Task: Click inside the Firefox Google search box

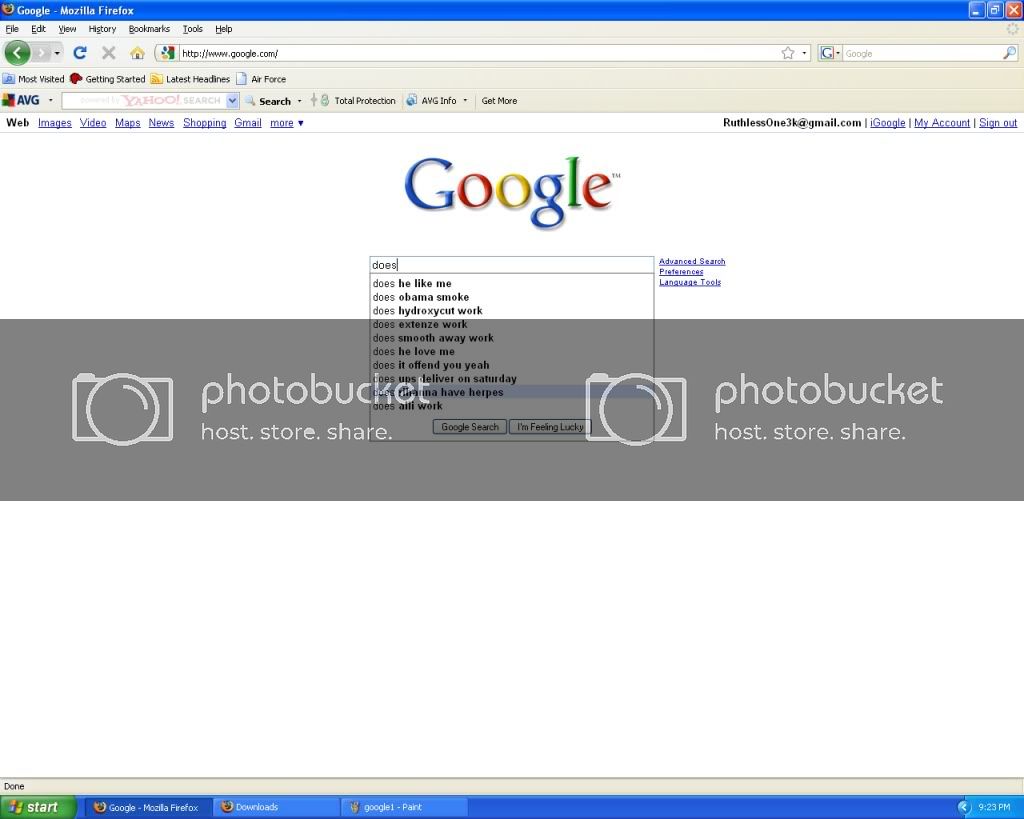Action: coord(922,54)
